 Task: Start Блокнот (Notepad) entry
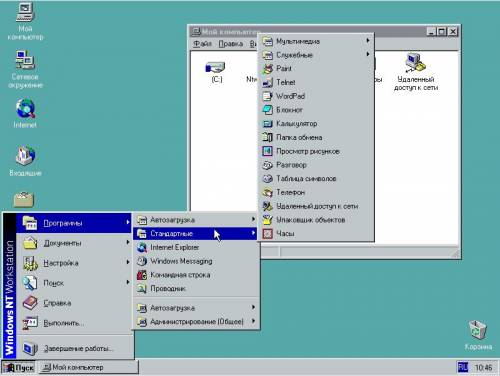(x=316, y=110)
